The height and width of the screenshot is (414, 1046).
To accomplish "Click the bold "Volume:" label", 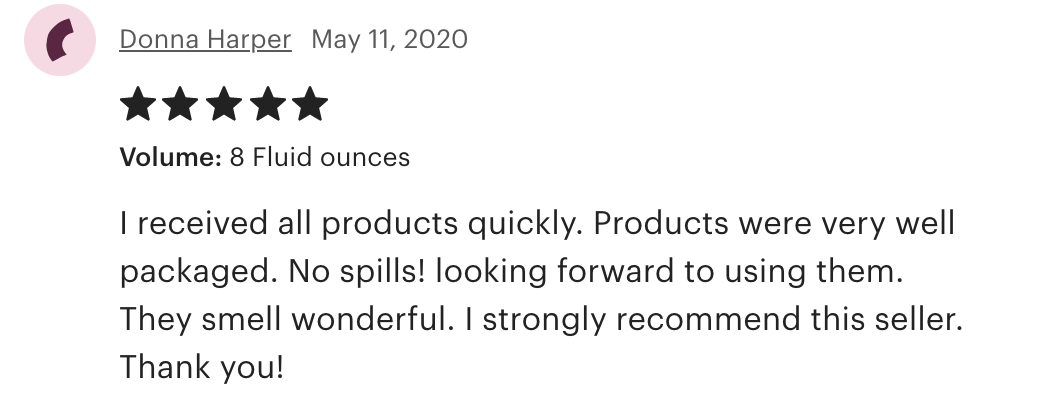I will point(169,157).
